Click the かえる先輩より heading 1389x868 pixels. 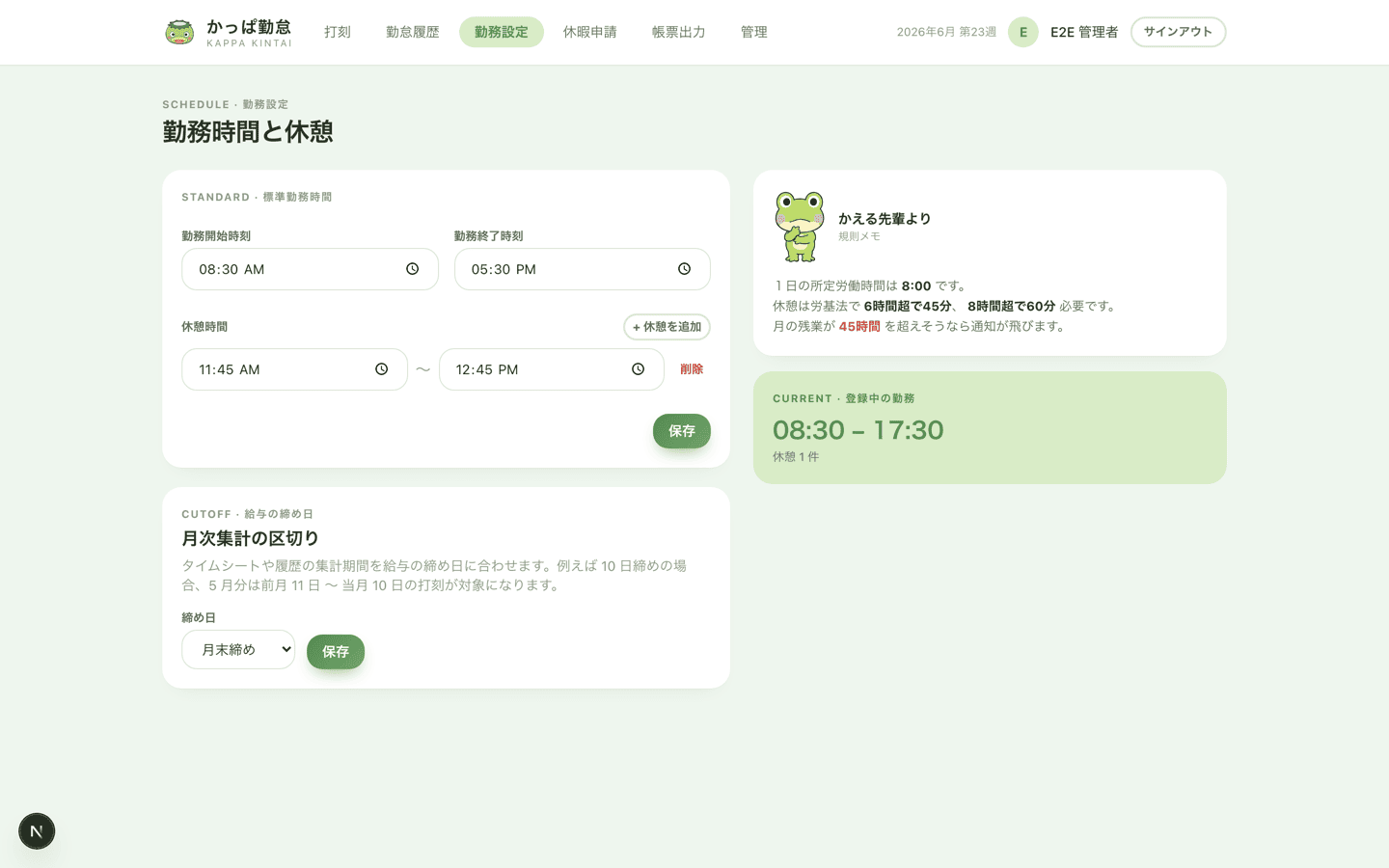[885, 219]
